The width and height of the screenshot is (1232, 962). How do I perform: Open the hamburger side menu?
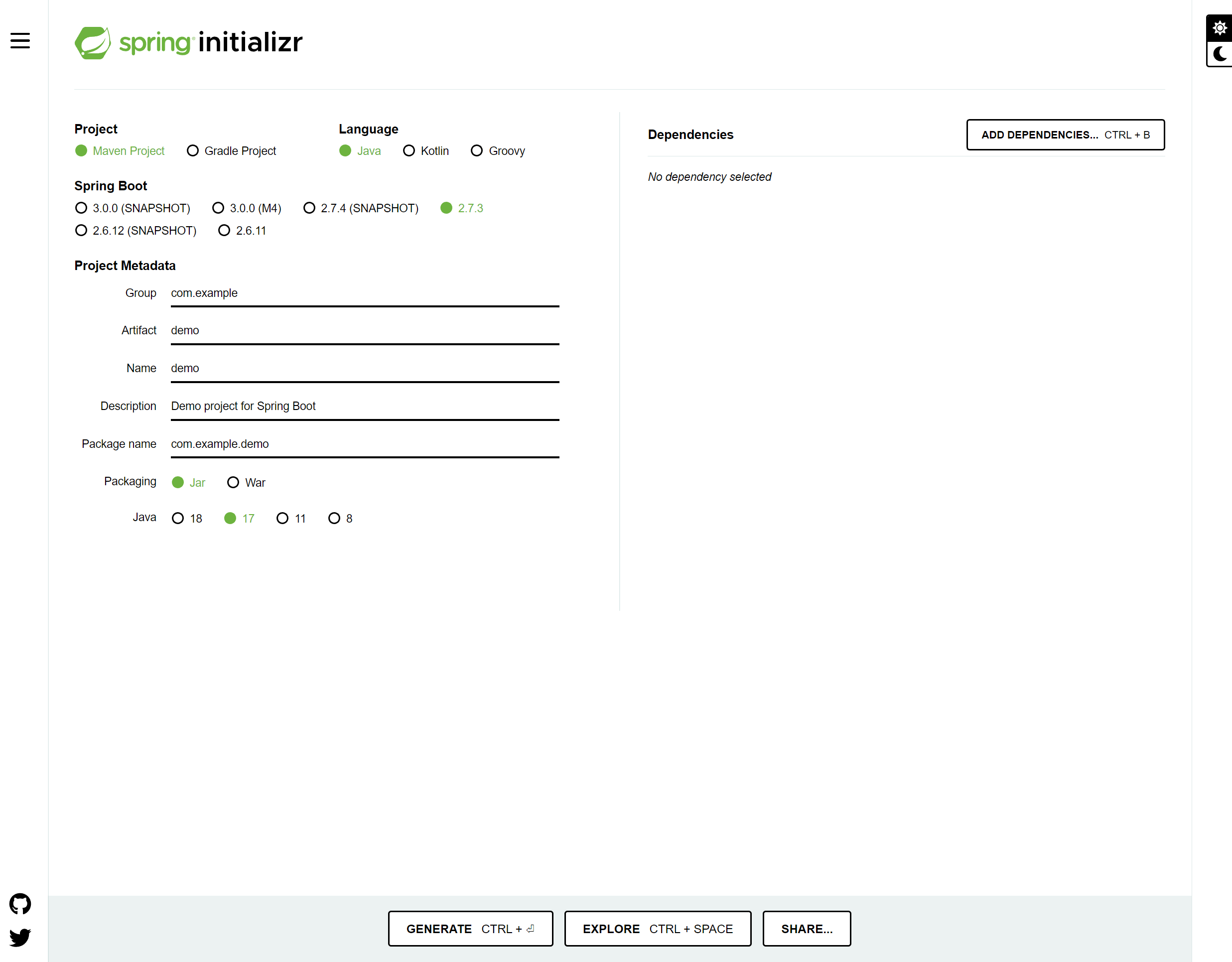point(20,41)
